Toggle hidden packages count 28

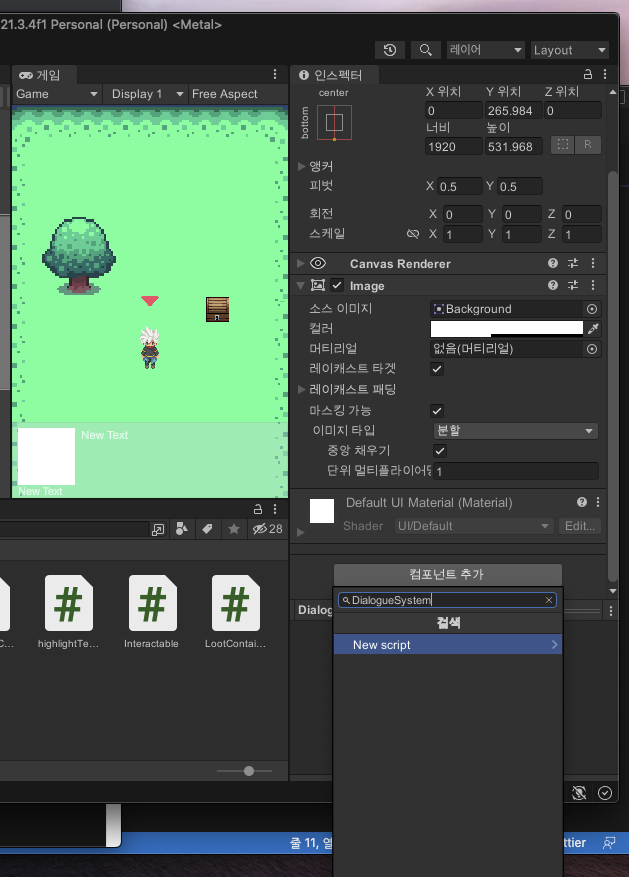pos(267,529)
